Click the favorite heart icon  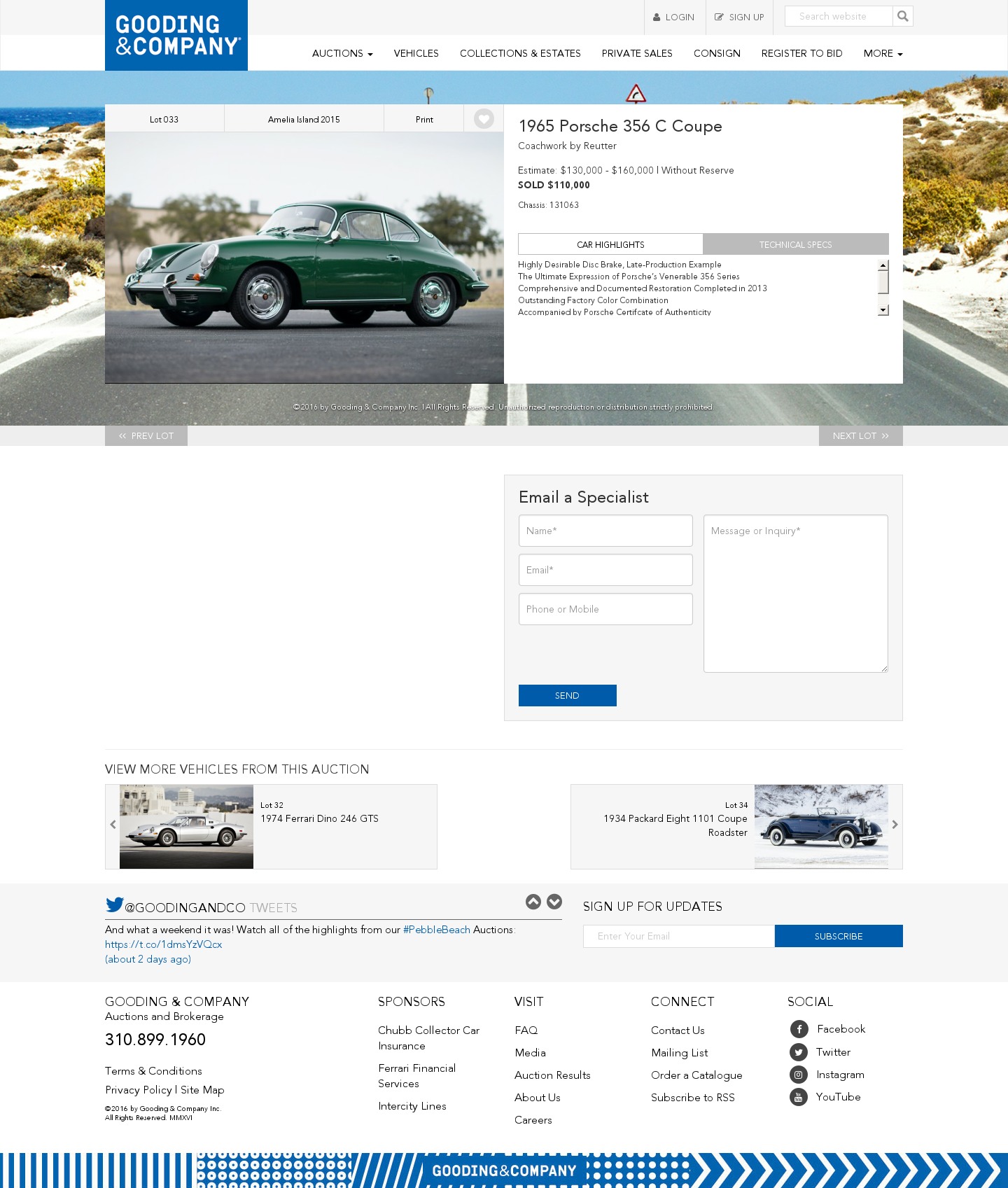484,119
